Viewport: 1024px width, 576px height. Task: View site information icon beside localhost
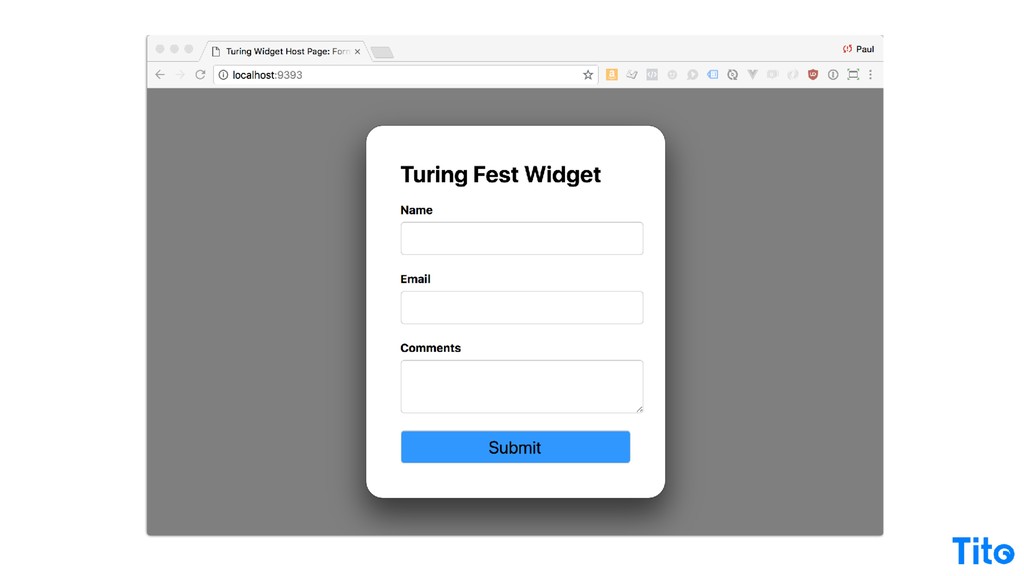point(223,75)
